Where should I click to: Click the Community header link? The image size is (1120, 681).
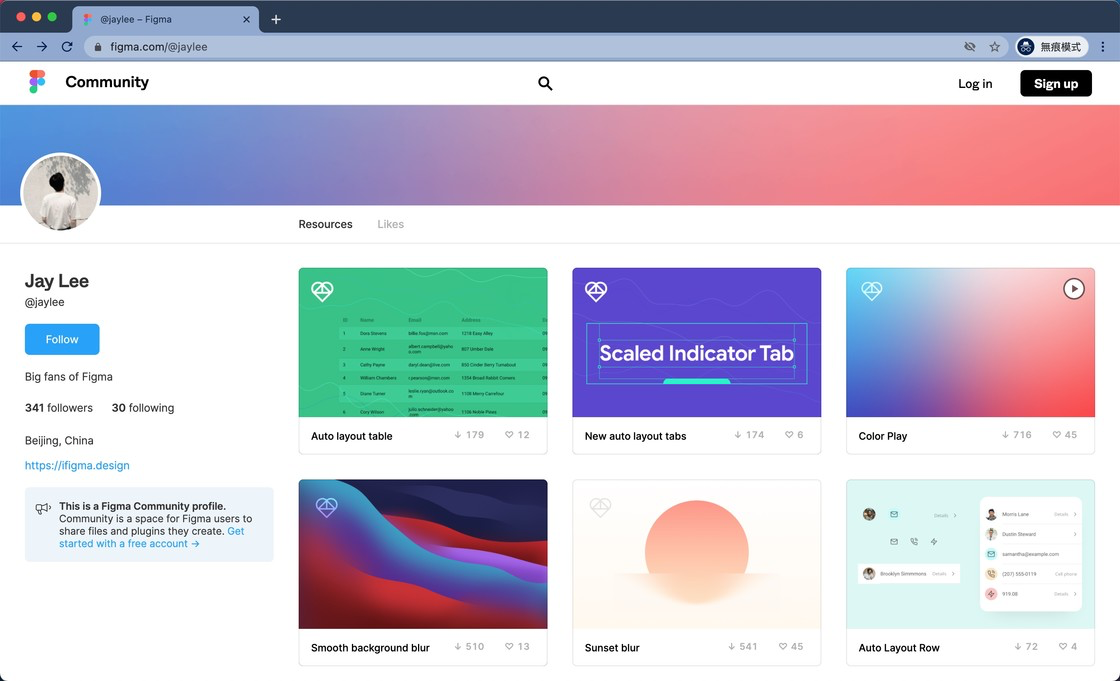click(x=107, y=82)
